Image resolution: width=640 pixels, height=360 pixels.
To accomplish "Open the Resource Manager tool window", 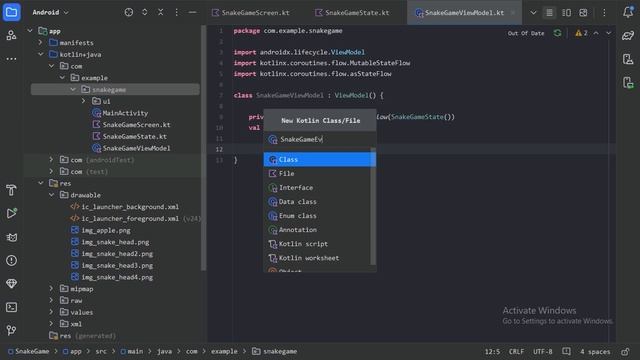I will [11, 36].
